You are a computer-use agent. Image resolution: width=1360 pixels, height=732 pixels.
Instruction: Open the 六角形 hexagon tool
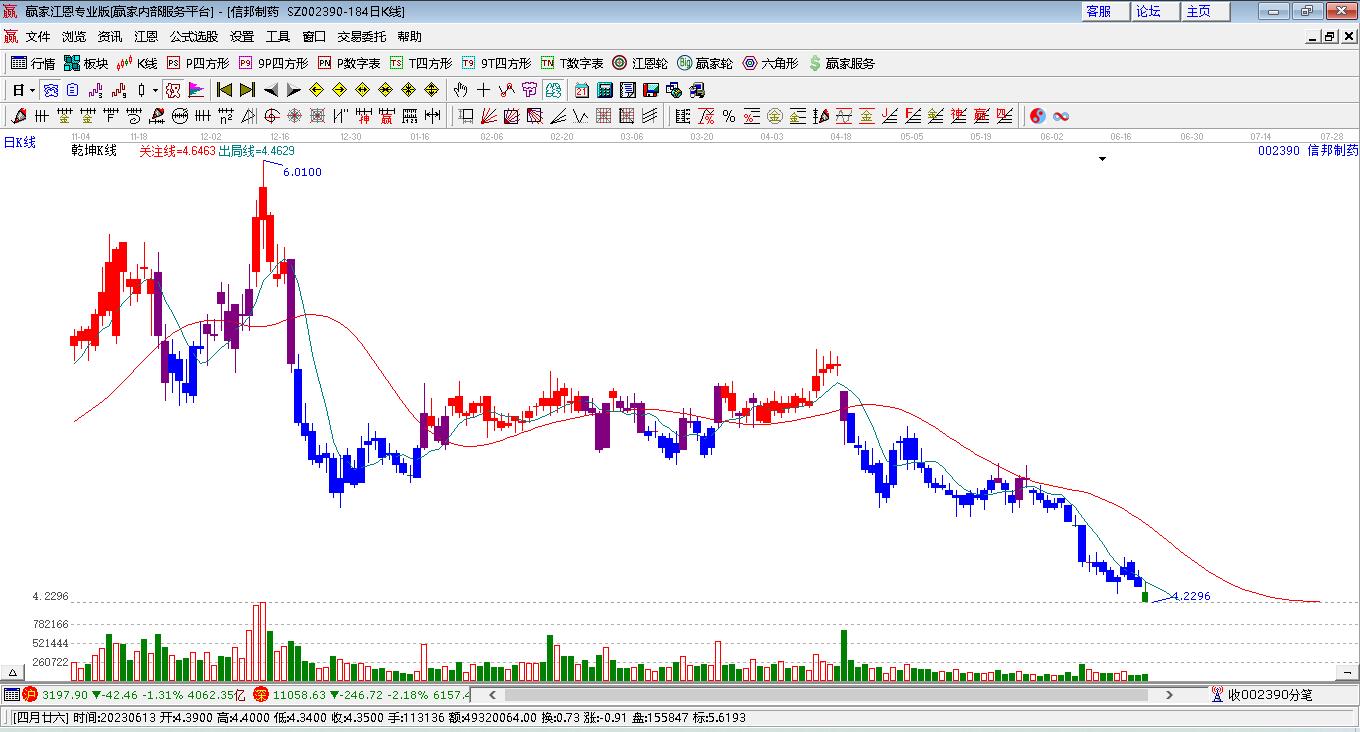pos(770,63)
